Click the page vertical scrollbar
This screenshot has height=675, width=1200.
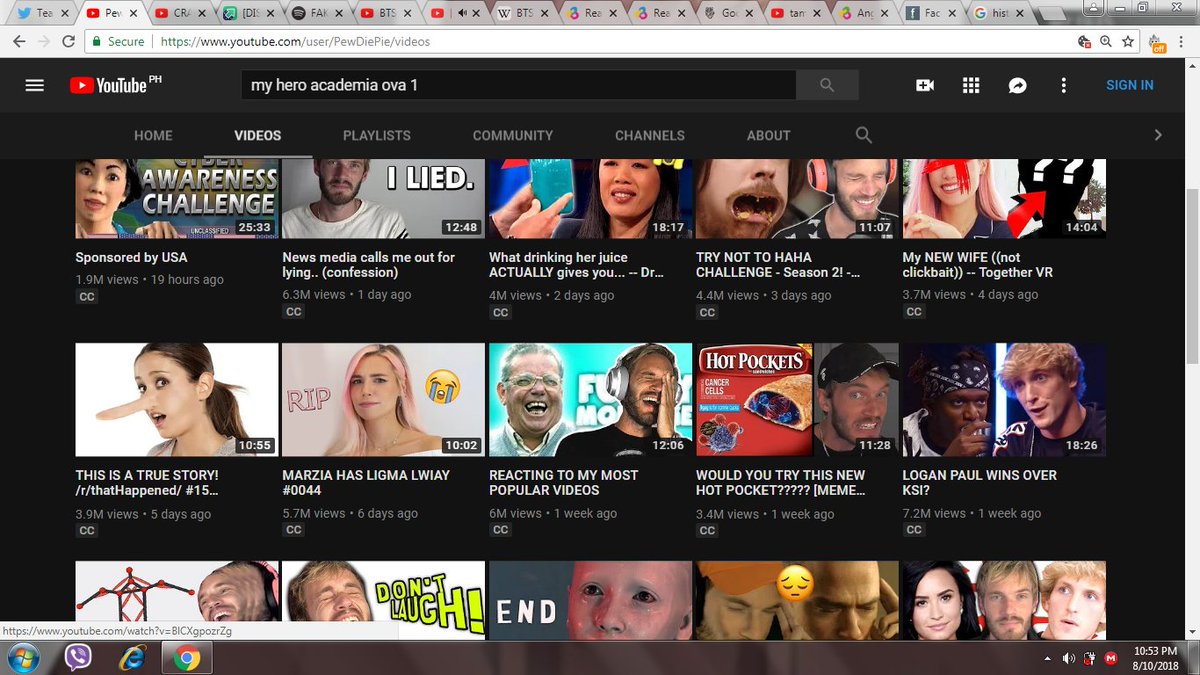[x=1192, y=350]
